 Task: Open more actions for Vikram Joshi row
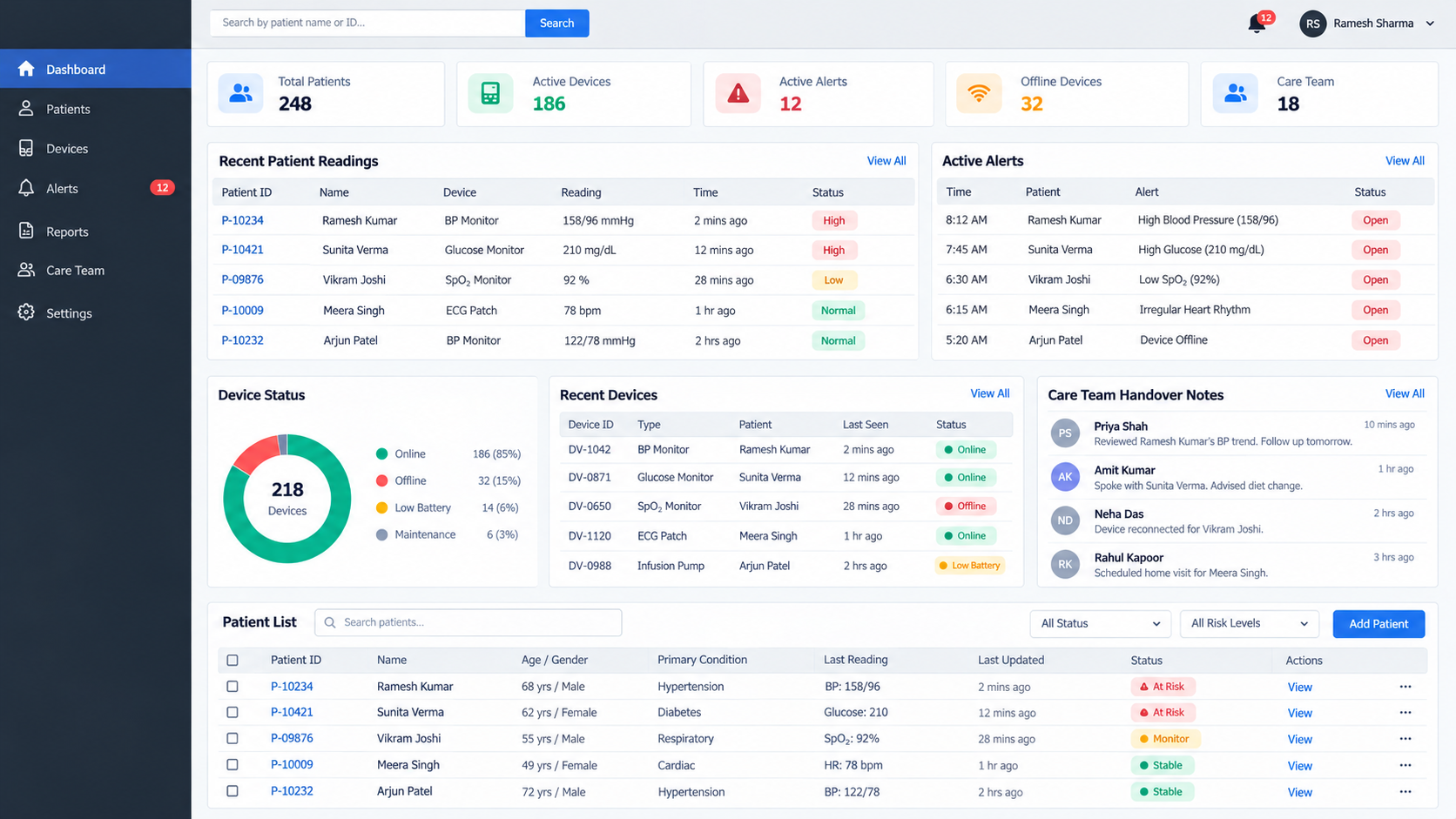[x=1405, y=739]
